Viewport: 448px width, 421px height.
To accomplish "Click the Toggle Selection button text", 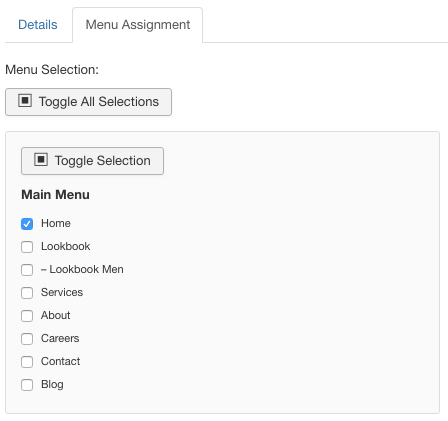I will pos(103,161).
